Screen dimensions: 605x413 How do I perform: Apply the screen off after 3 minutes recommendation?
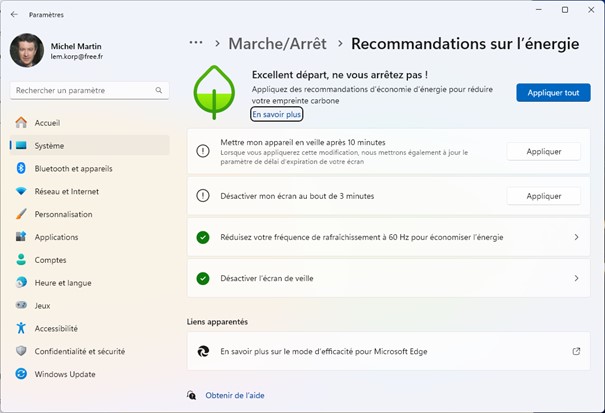coord(543,196)
